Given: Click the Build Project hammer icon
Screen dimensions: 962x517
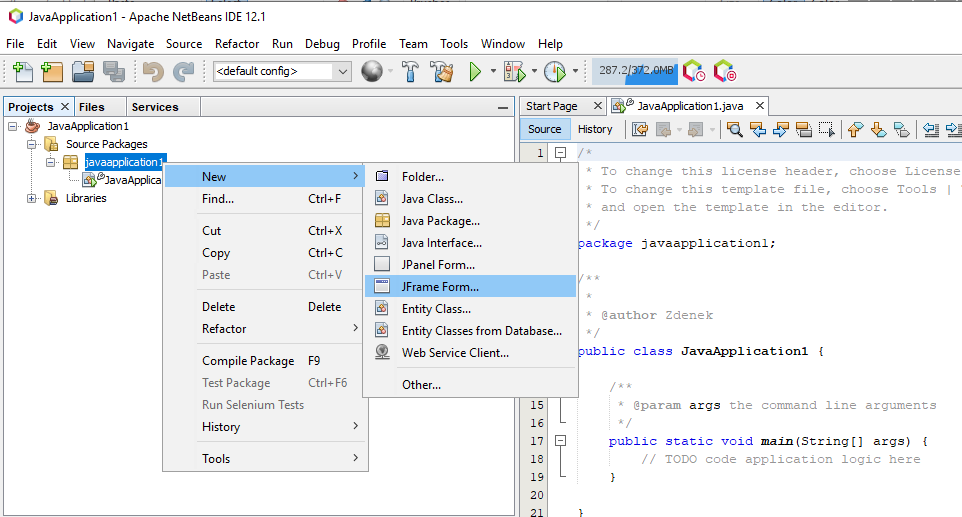Looking at the screenshot, I should (410, 71).
